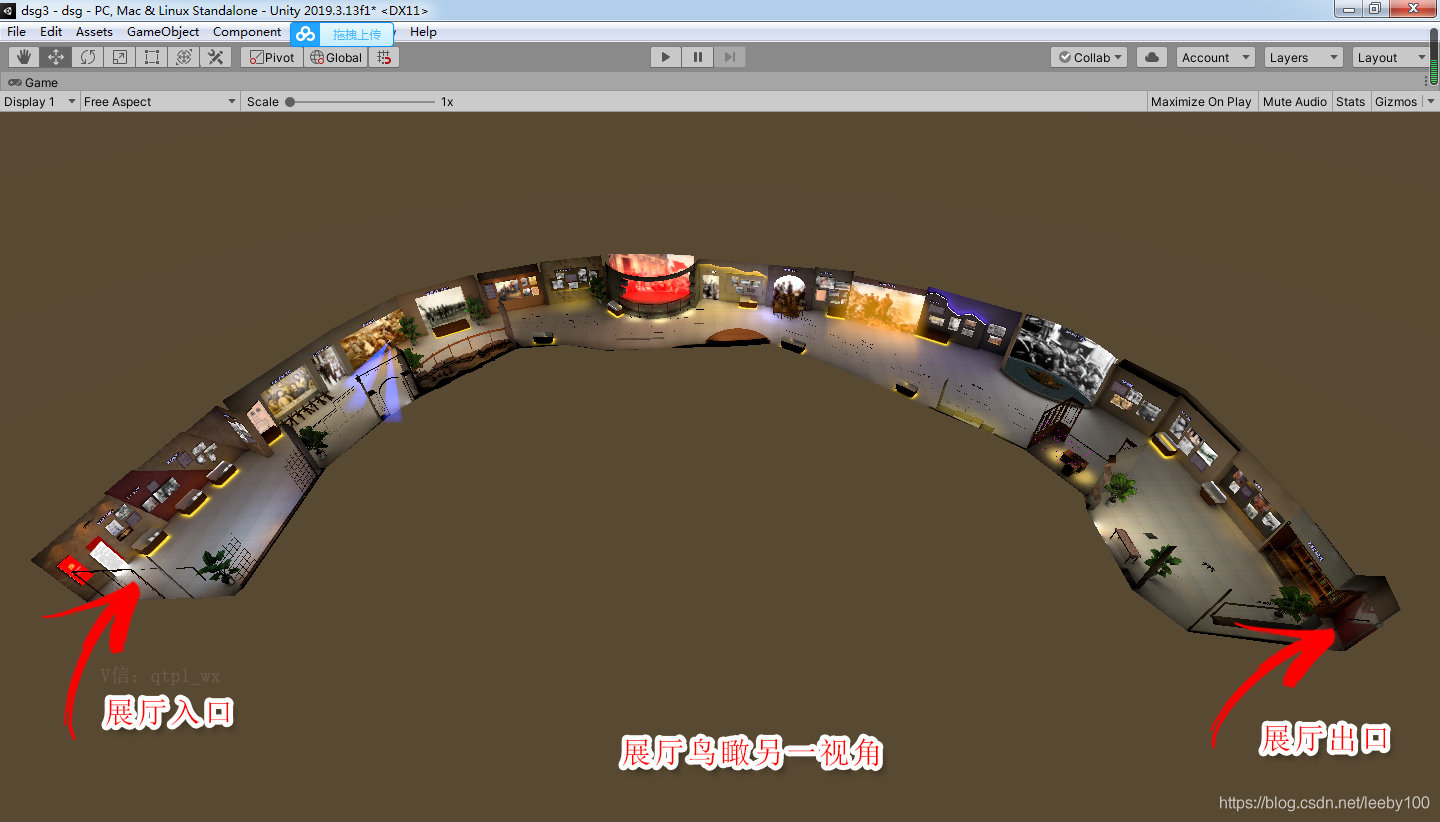Choose the Rect Transform tool
The width and height of the screenshot is (1440, 822).
point(151,57)
